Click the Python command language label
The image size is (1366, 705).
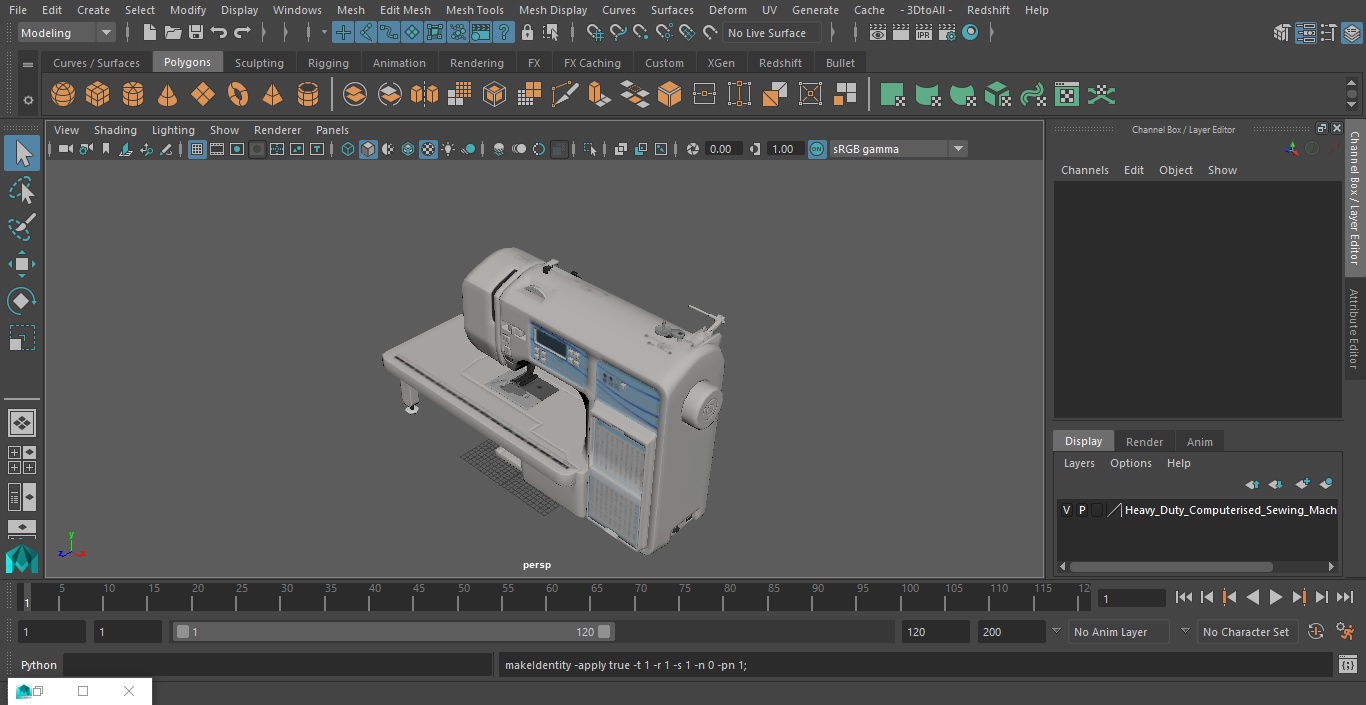[39, 665]
